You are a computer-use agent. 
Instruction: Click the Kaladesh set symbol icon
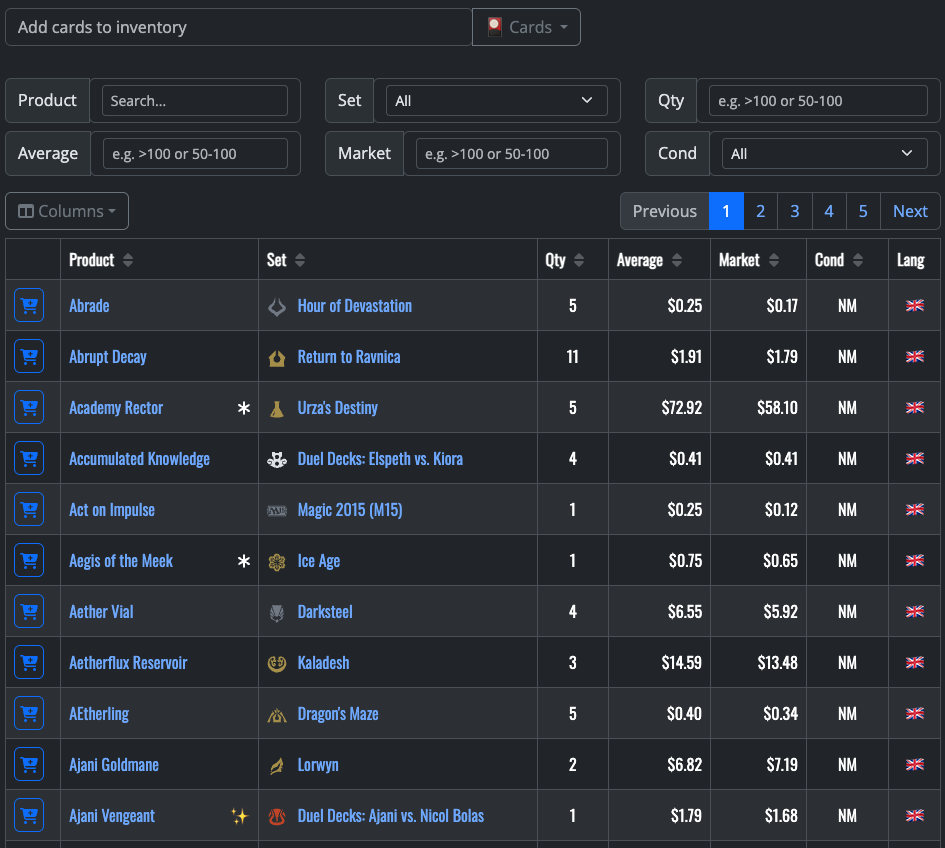pyautogui.click(x=277, y=662)
